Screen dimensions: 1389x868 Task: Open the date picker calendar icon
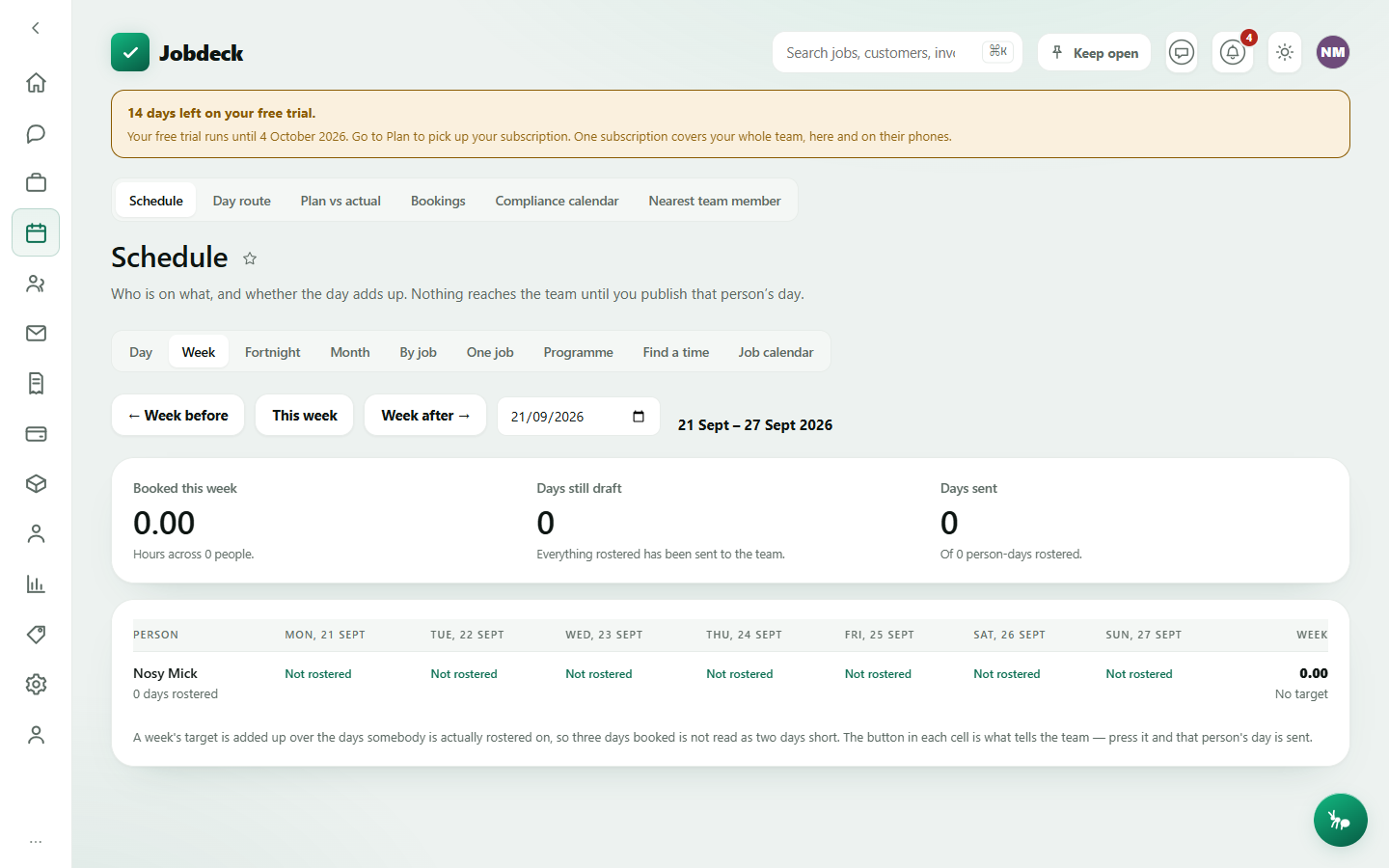pos(639,417)
